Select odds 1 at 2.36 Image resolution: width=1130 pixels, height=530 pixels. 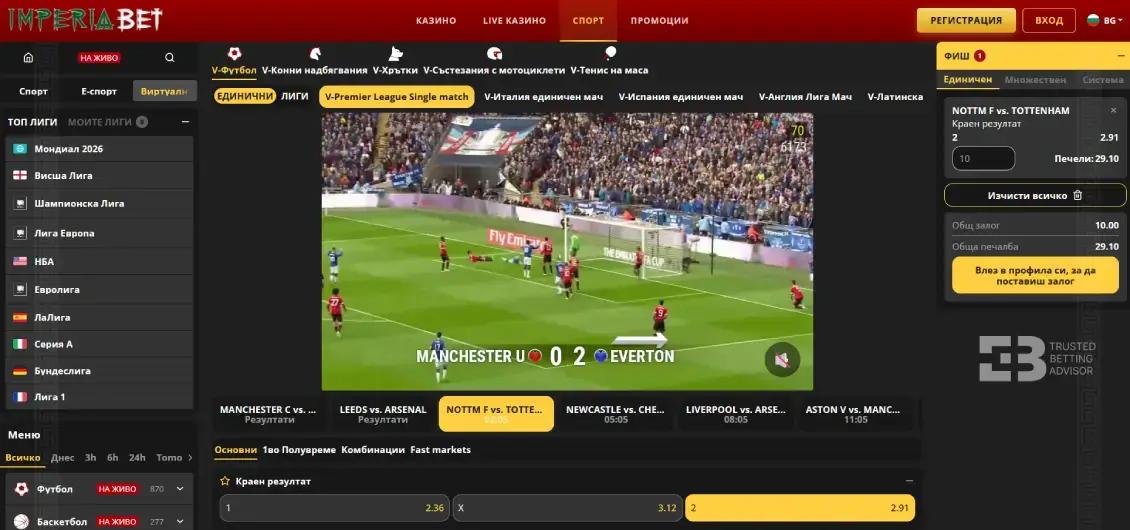pos(334,508)
